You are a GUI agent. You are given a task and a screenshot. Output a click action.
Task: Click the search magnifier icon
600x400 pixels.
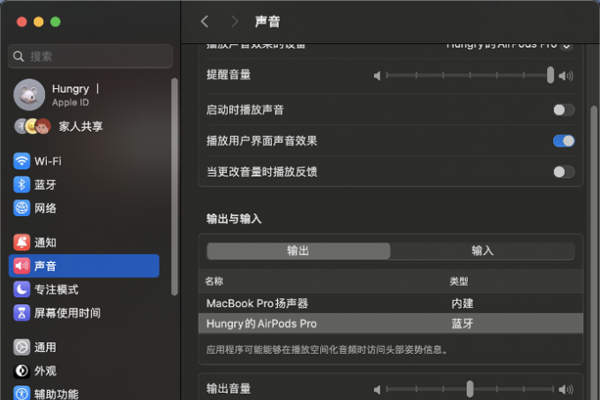(18, 57)
